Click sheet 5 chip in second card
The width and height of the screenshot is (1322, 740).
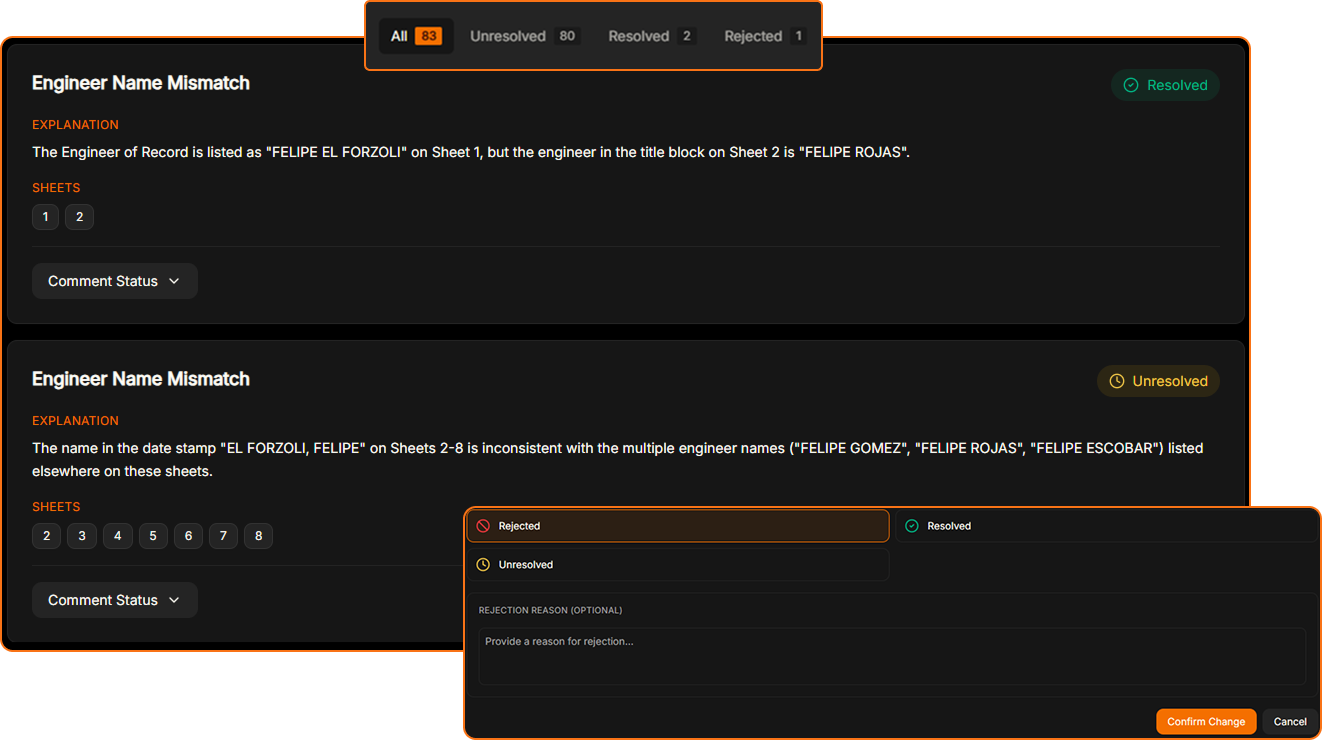point(153,536)
